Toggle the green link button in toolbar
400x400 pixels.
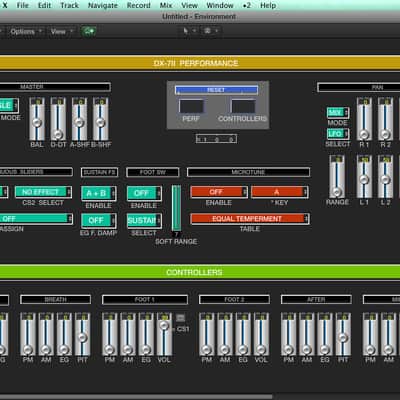(x=88, y=31)
